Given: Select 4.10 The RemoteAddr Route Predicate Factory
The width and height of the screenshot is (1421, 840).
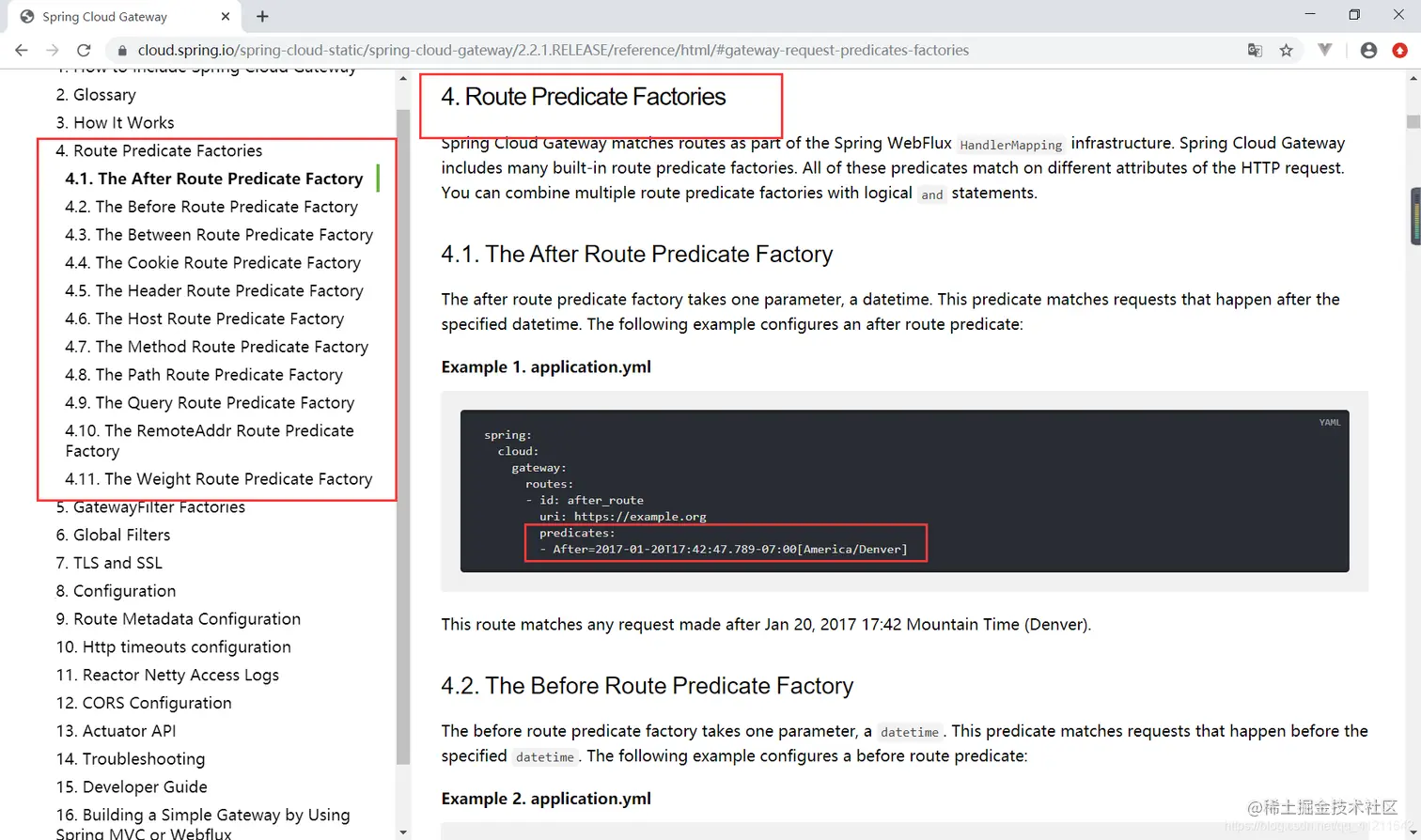Looking at the screenshot, I should point(210,441).
